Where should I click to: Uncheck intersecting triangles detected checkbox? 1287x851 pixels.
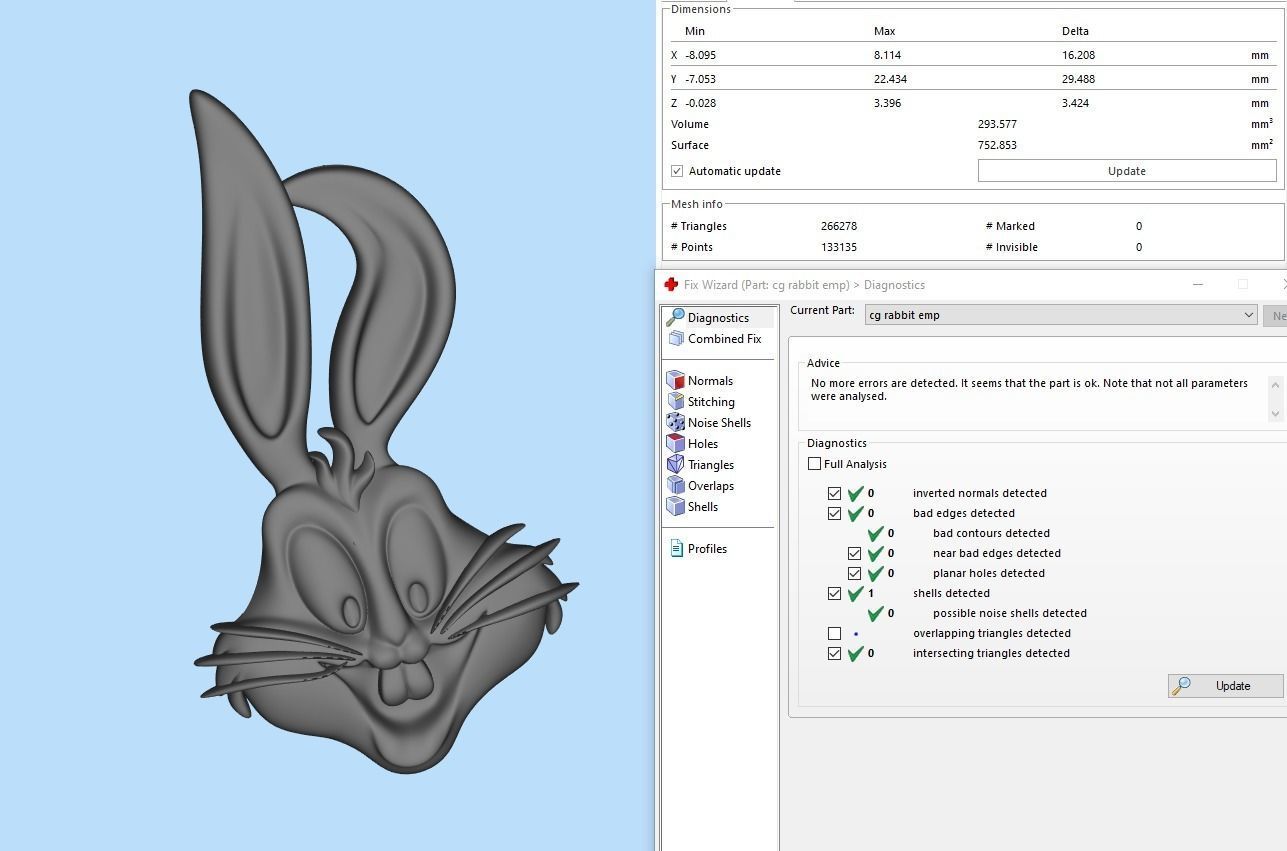[x=834, y=653]
